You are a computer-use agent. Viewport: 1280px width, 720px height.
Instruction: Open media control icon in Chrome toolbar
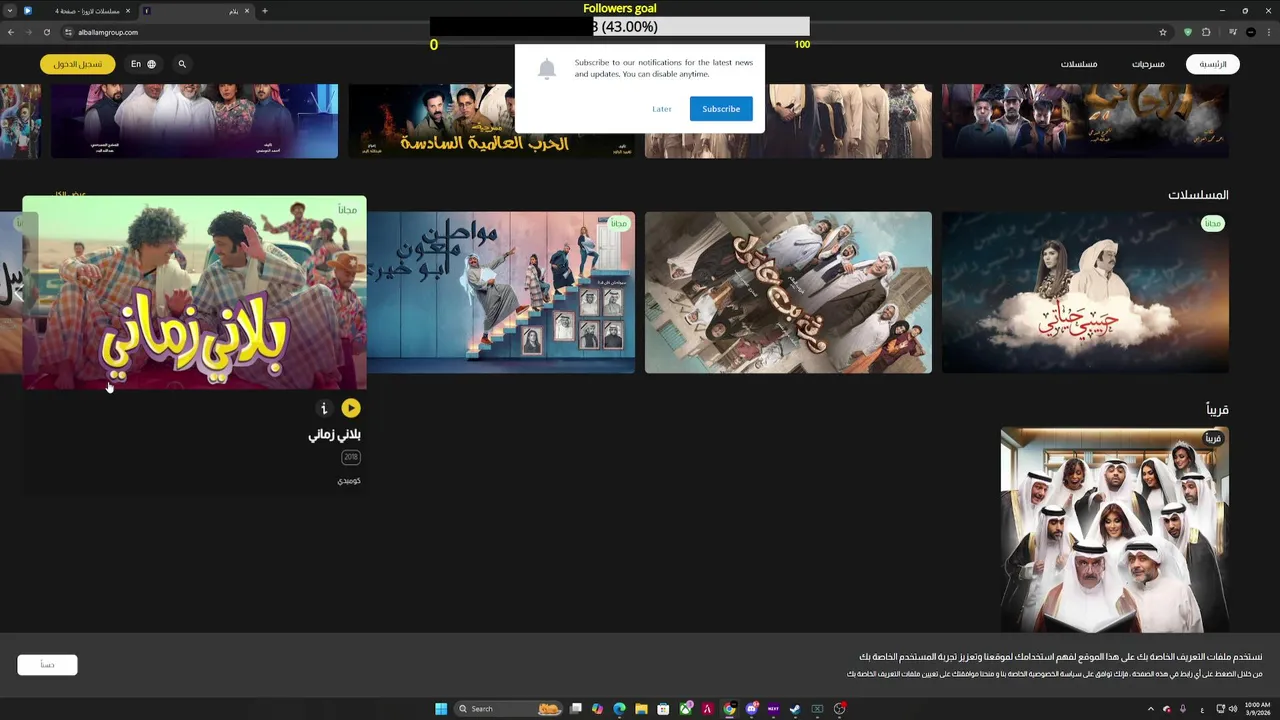1233,32
